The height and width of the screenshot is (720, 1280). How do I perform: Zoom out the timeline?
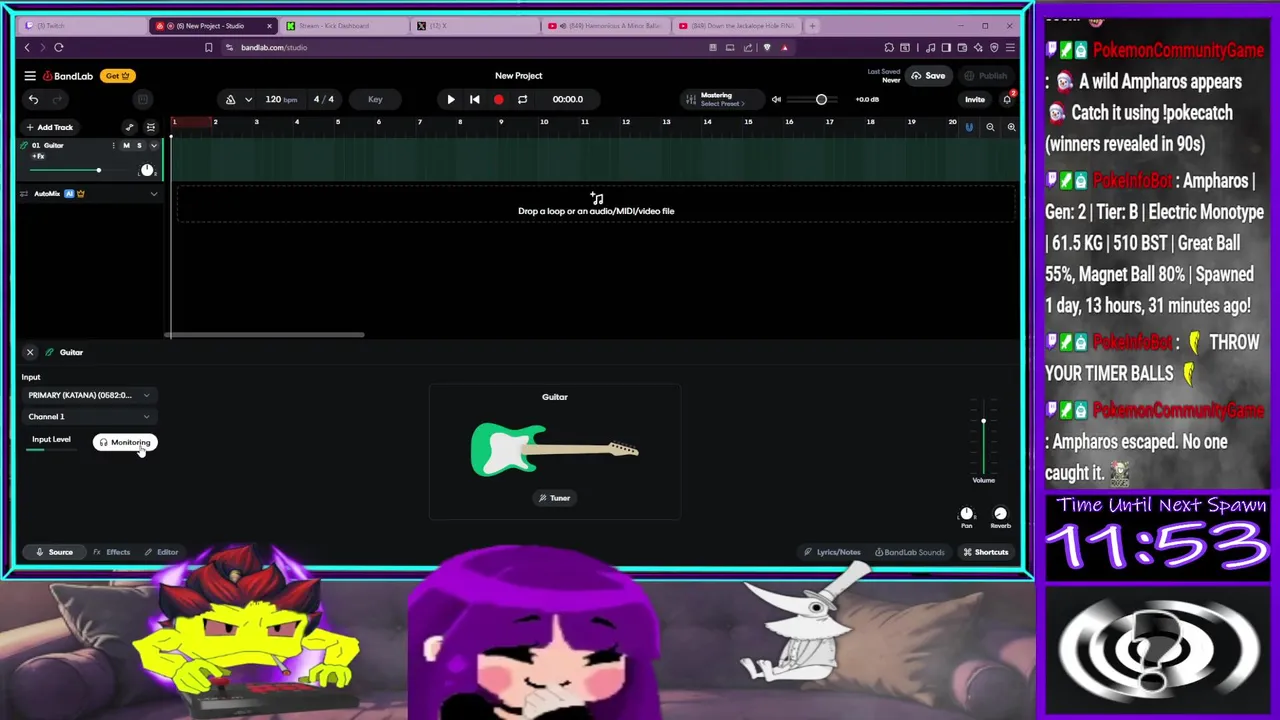[x=990, y=127]
